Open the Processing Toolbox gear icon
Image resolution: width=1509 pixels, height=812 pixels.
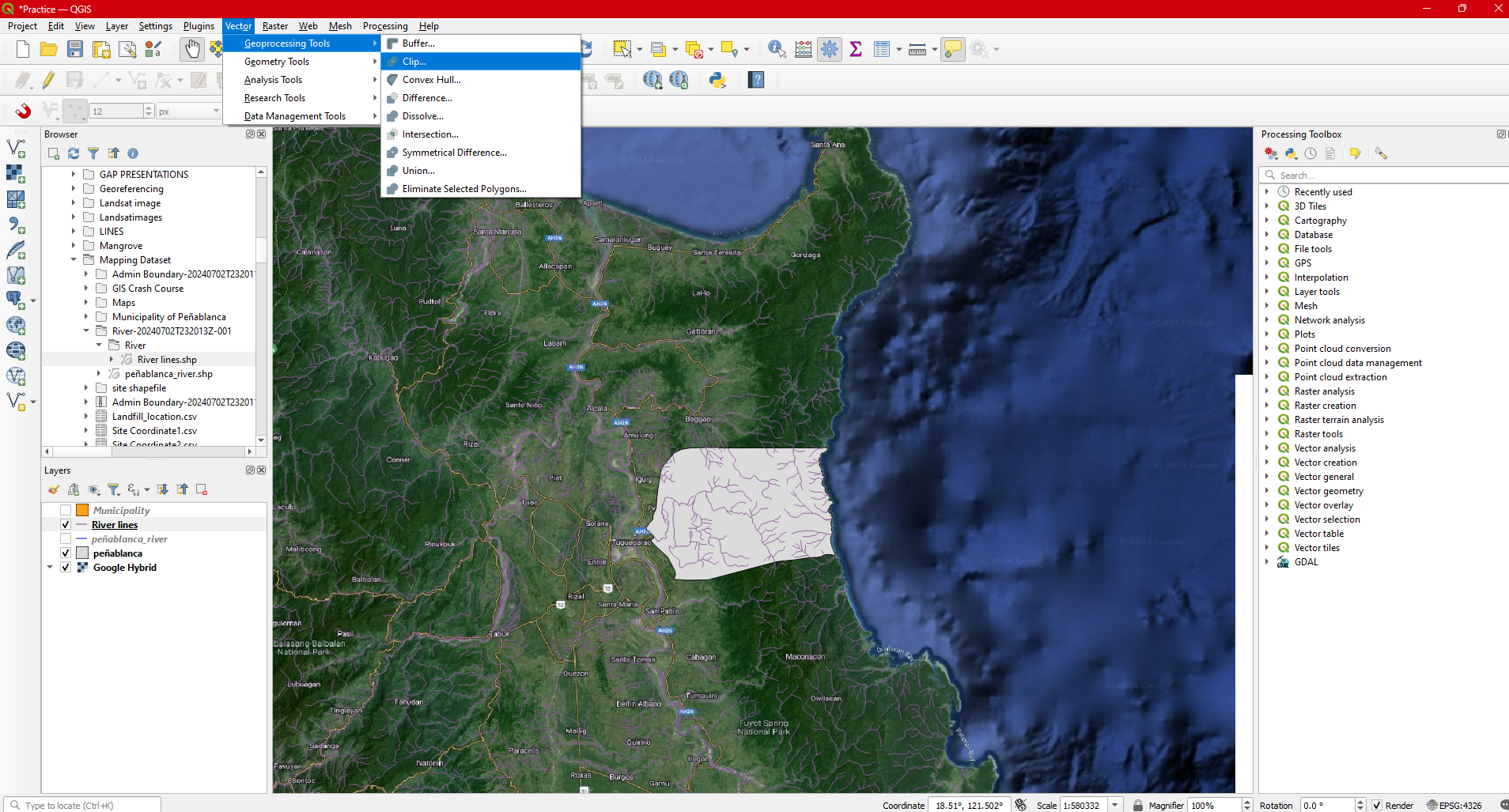click(x=830, y=50)
